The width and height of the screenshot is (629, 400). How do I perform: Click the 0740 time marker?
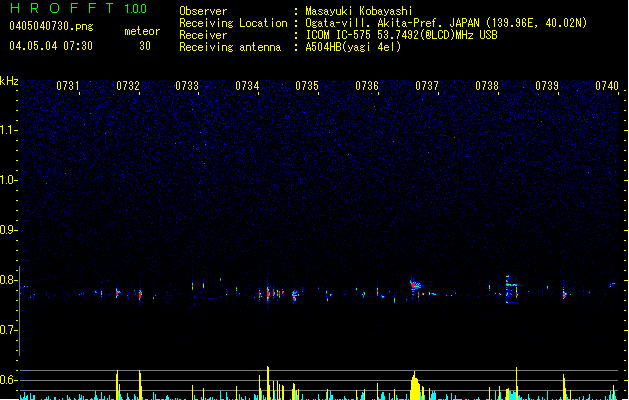click(607, 86)
